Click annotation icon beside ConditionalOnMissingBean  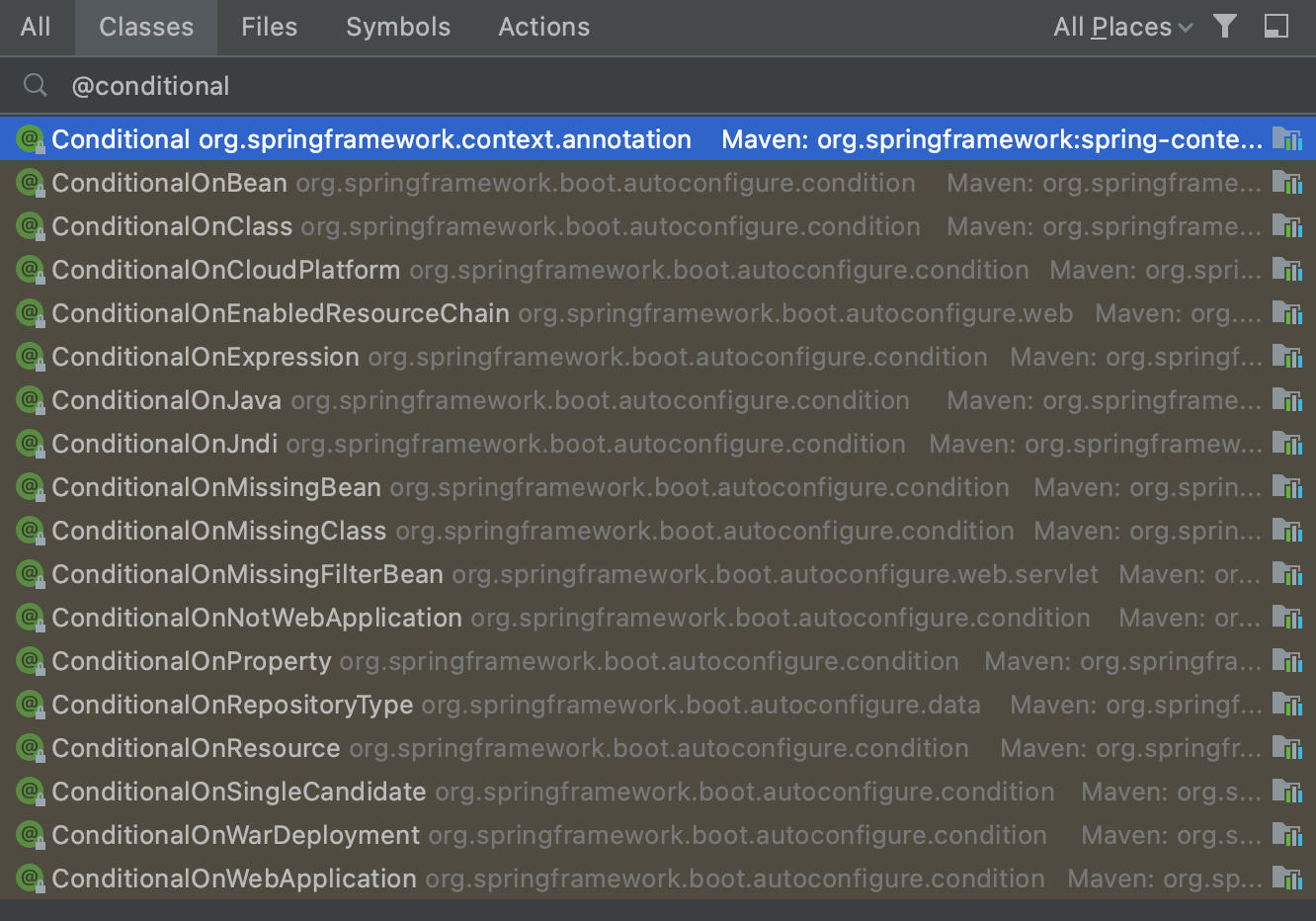(x=31, y=487)
